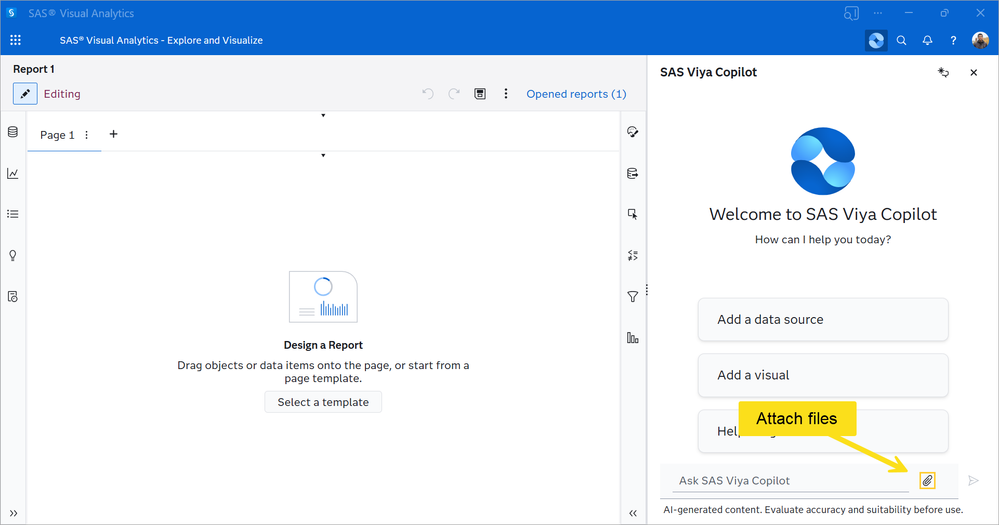
Task: Expand the left sidebar with double chevron
Action: (x=13, y=513)
